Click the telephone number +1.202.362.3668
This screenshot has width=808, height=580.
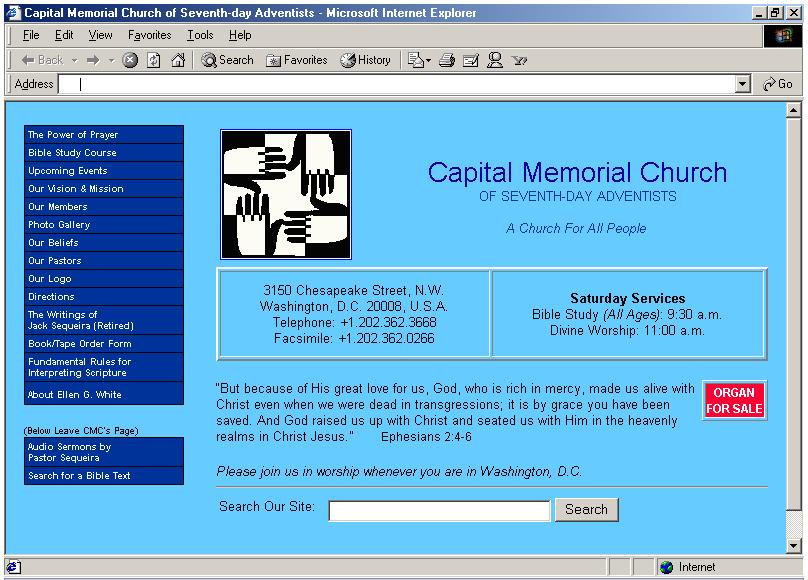(x=389, y=322)
